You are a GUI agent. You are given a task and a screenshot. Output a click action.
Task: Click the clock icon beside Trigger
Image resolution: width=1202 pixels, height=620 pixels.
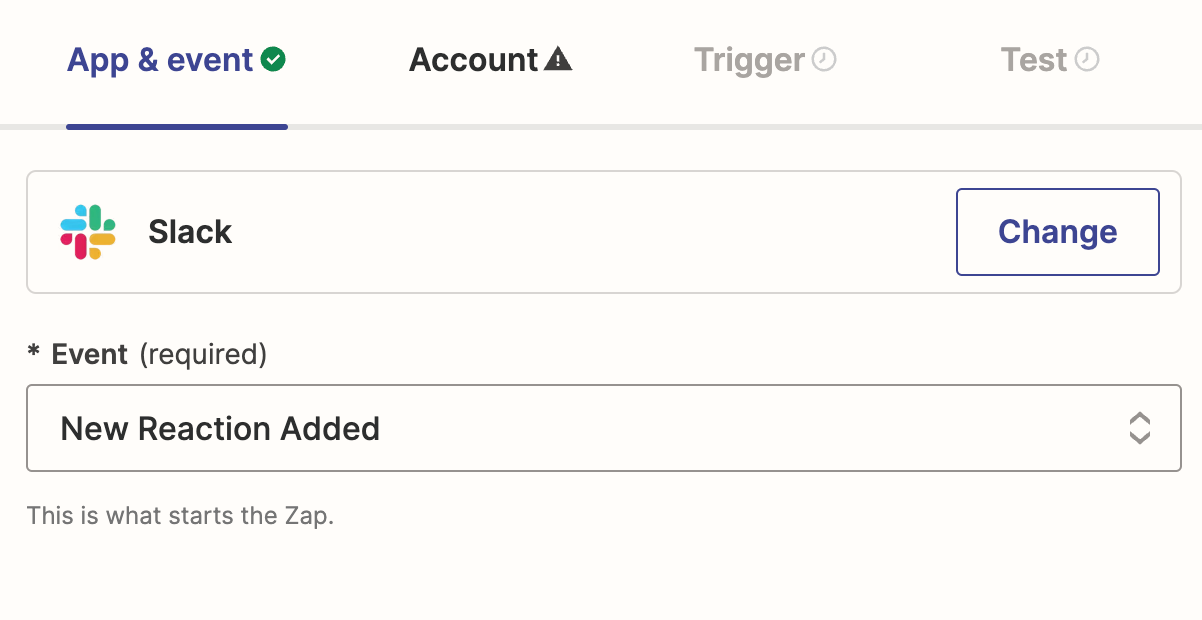[x=824, y=60]
